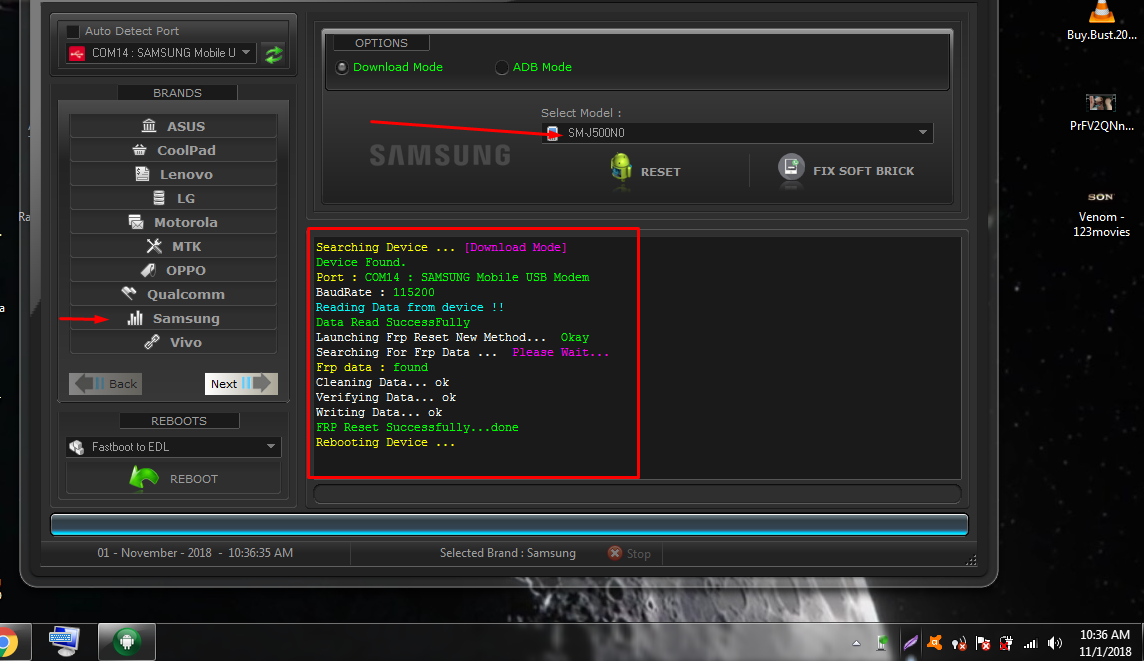Viewport: 1144px width, 661px height.
Task: Click 'FRP Reset Successfully...done' log line
Action: tap(417, 428)
